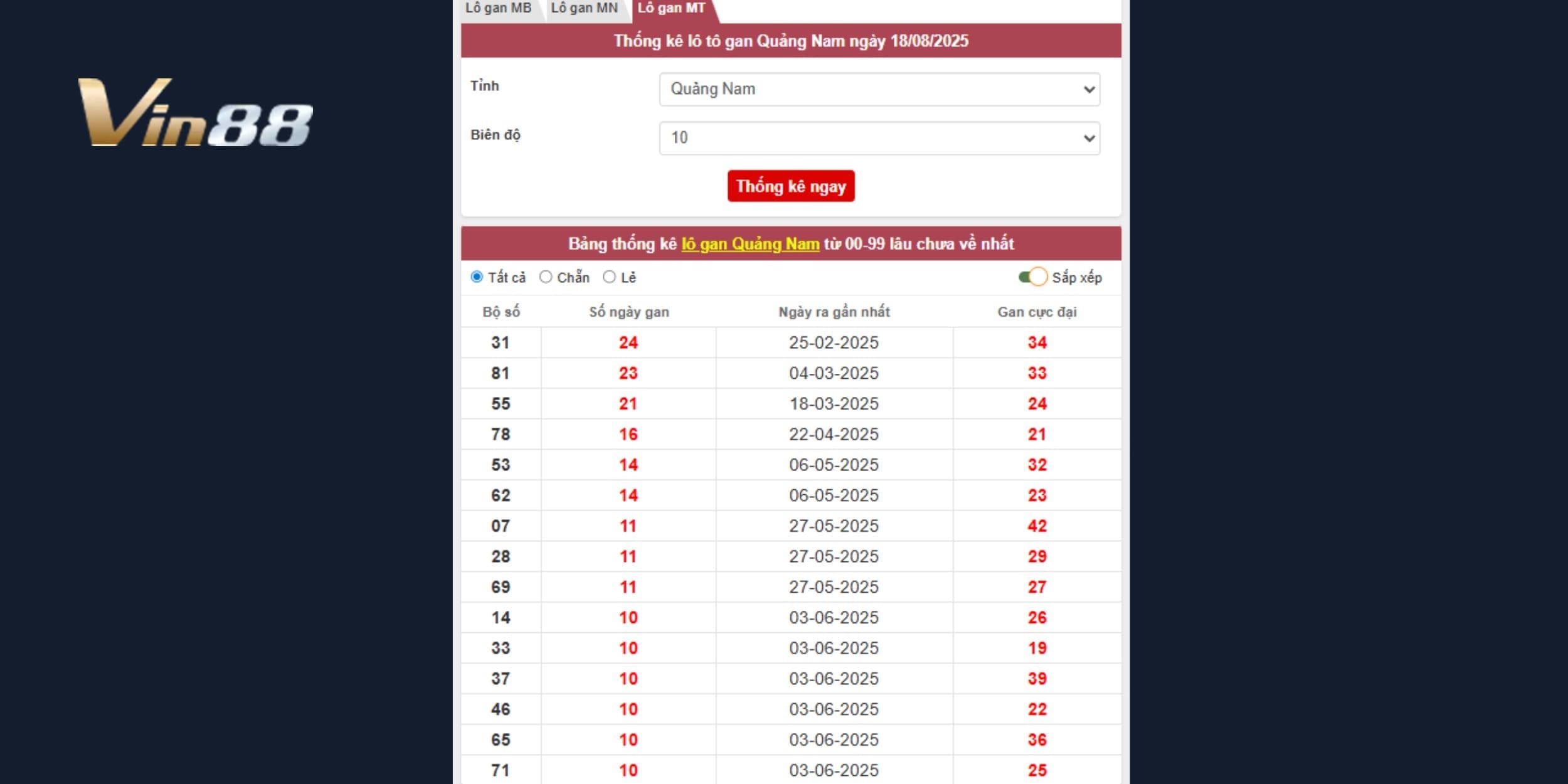This screenshot has width=1568, height=784.
Task: Follow the lô gan Quảng Nam link
Action: coord(750,244)
